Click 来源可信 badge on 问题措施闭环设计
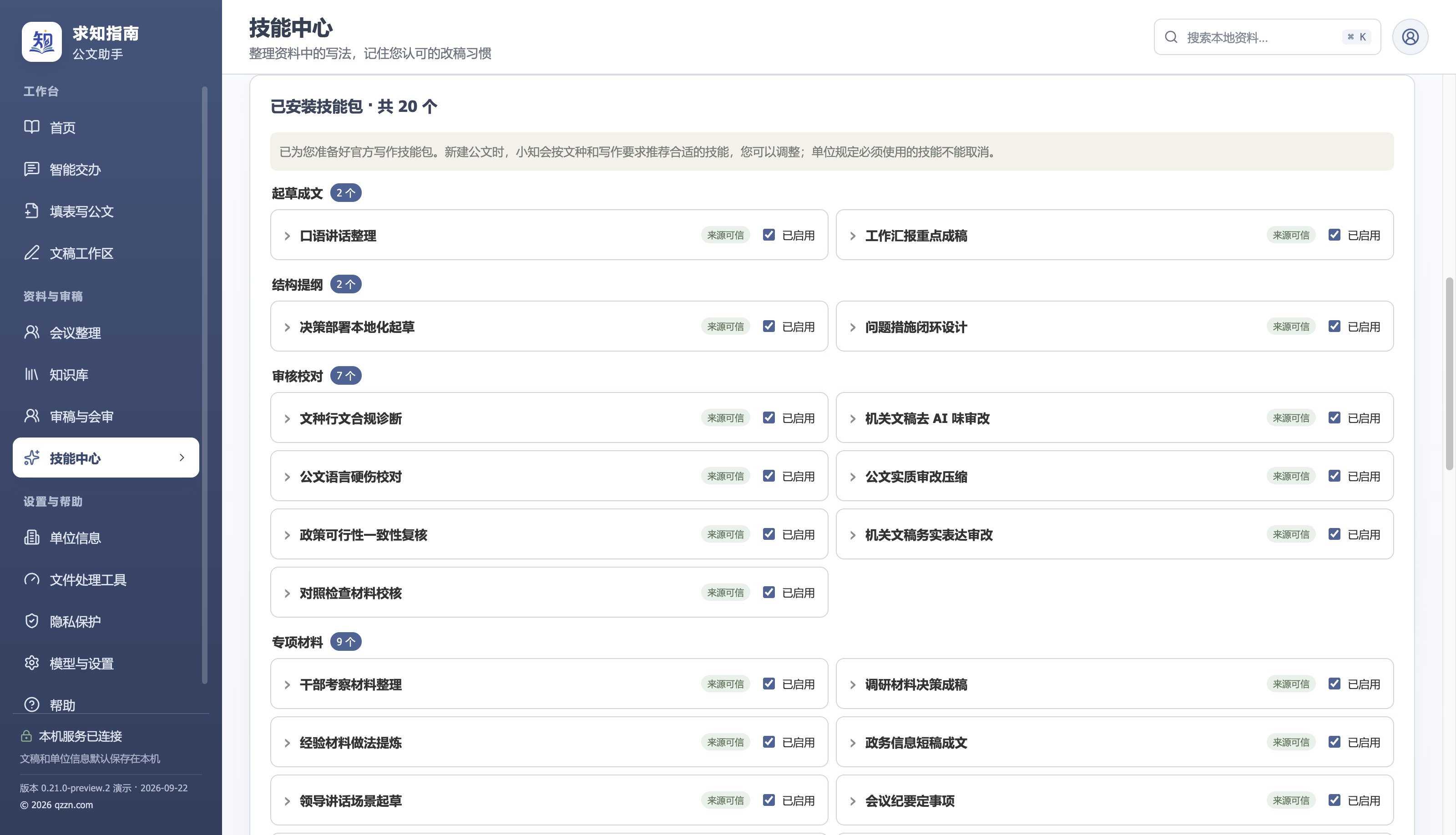This screenshot has height=835, width=1456. 1291,327
